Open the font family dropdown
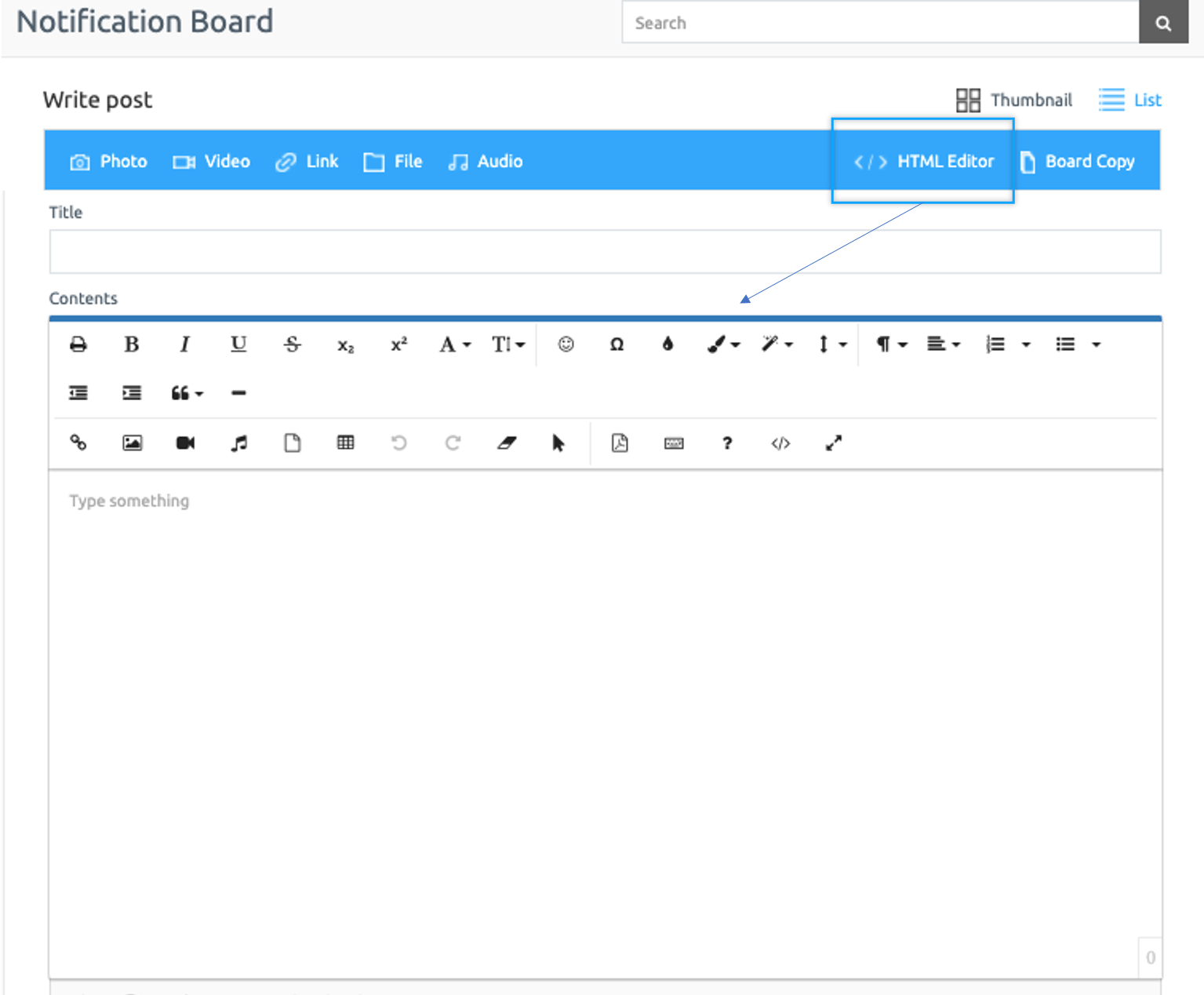The width and height of the screenshot is (1204, 995). [x=454, y=344]
